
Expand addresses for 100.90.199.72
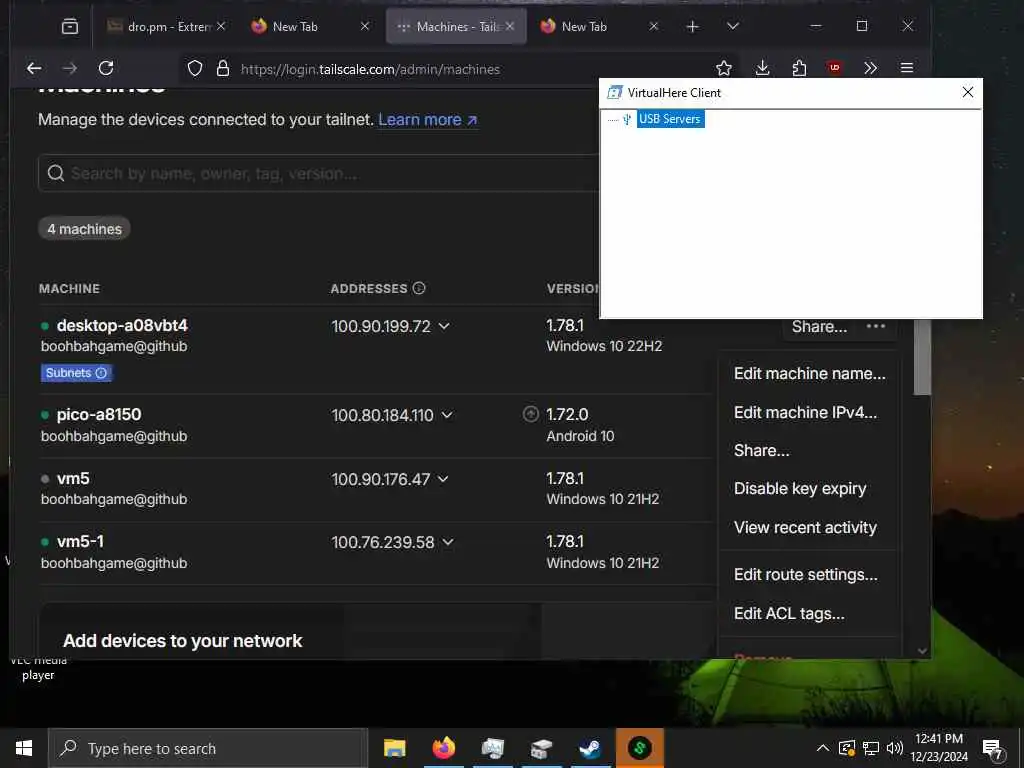click(x=444, y=326)
